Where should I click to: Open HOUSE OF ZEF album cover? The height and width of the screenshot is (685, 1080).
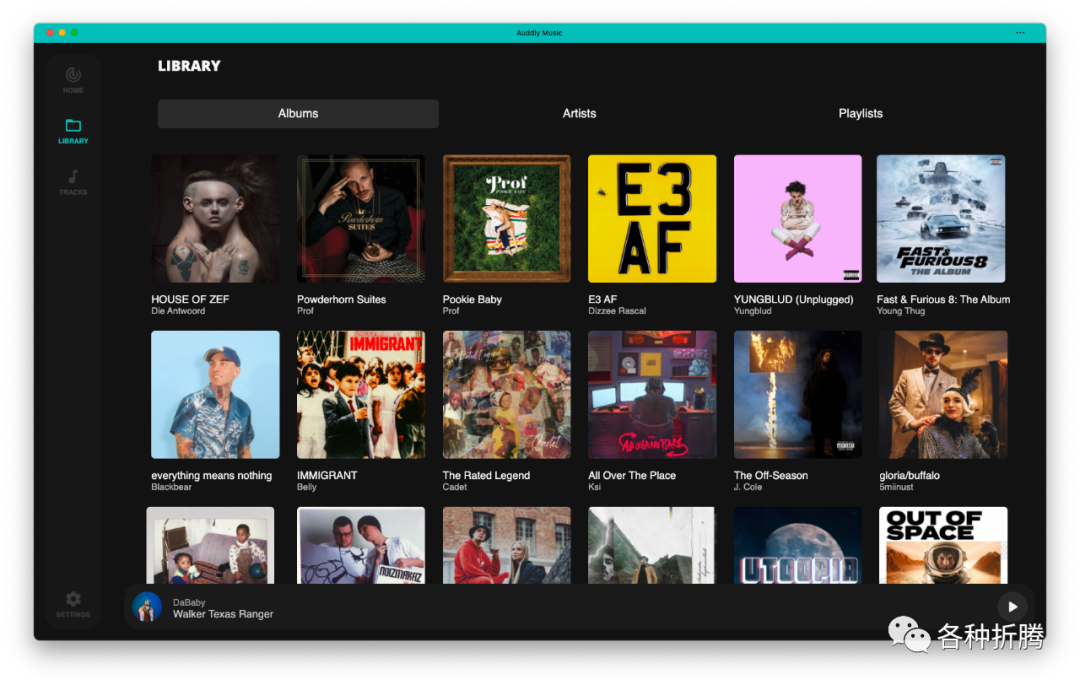click(216, 219)
